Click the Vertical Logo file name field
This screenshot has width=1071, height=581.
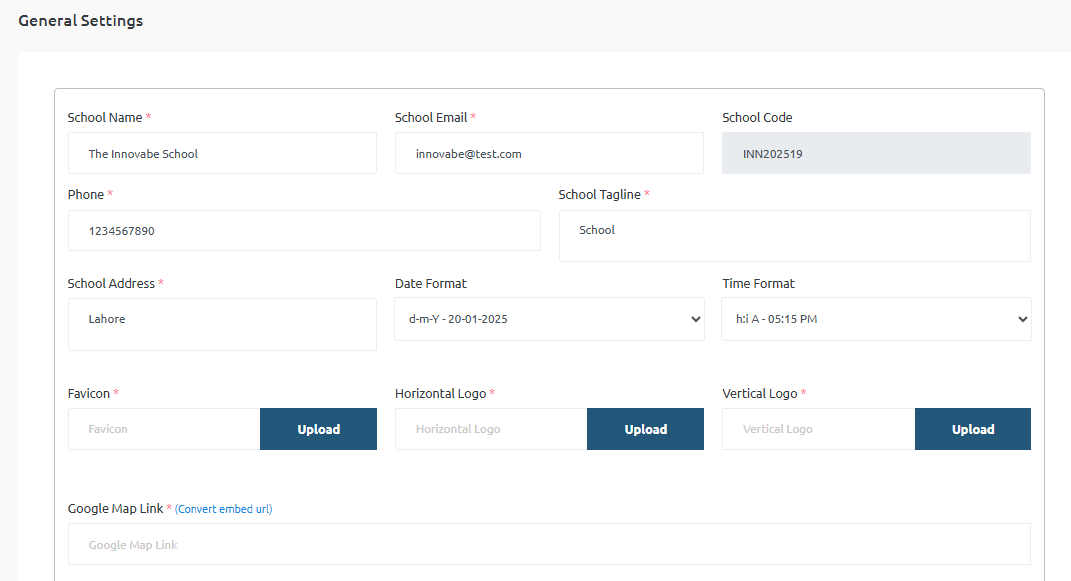[818, 429]
